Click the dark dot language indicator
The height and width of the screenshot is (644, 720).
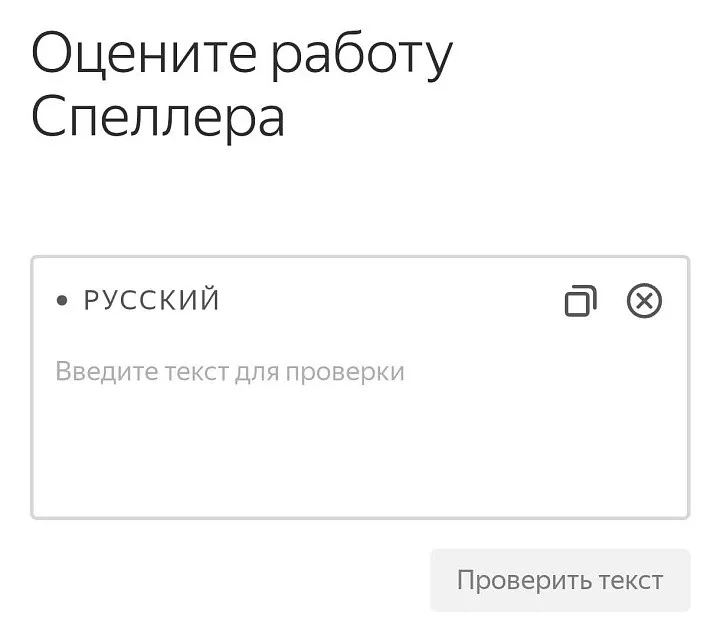click(62, 301)
